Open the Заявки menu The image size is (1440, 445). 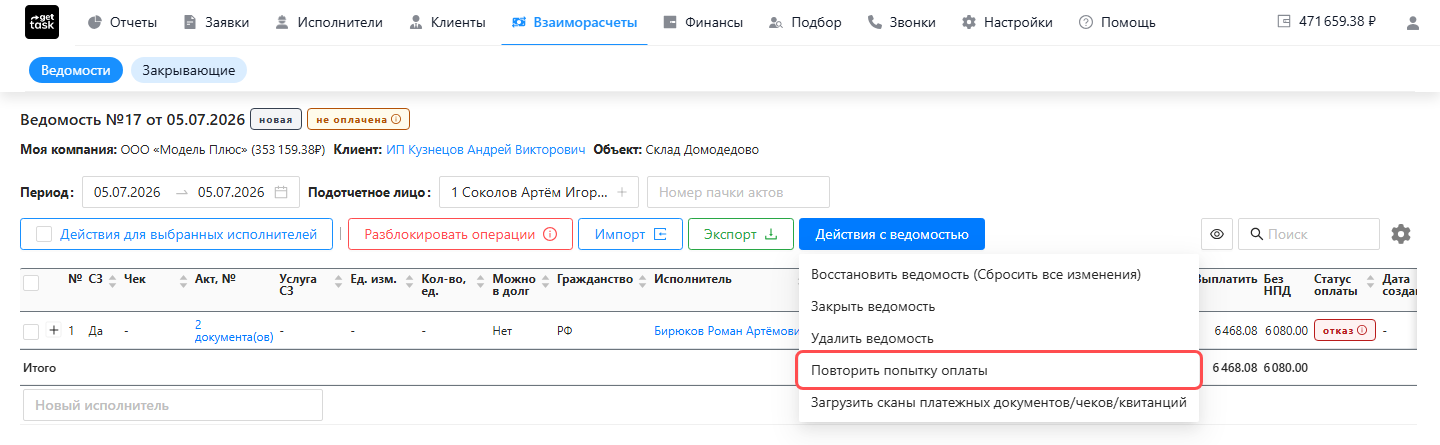click(x=217, y=22)
